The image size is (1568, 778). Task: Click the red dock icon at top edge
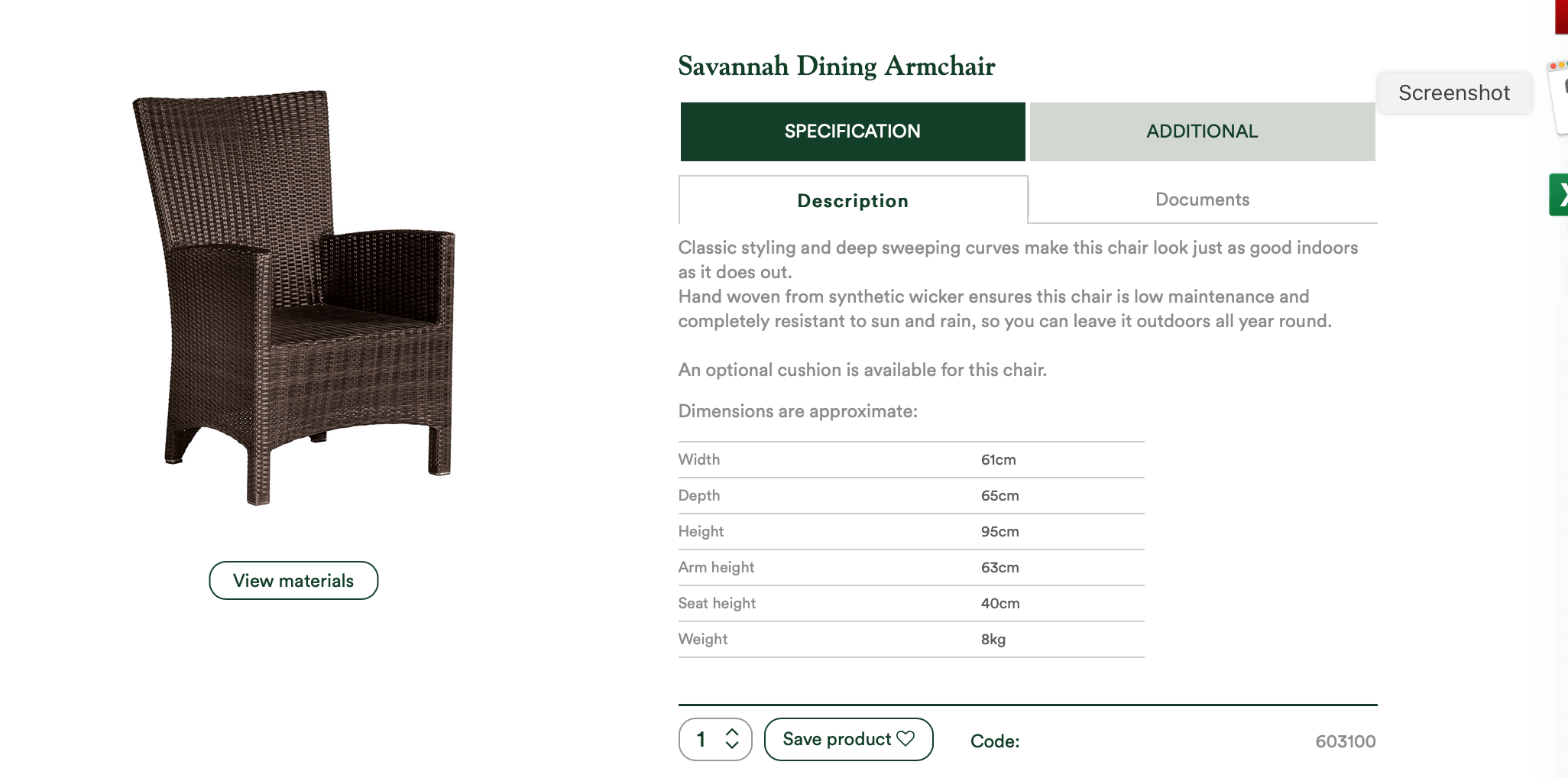pos(1561,17)
